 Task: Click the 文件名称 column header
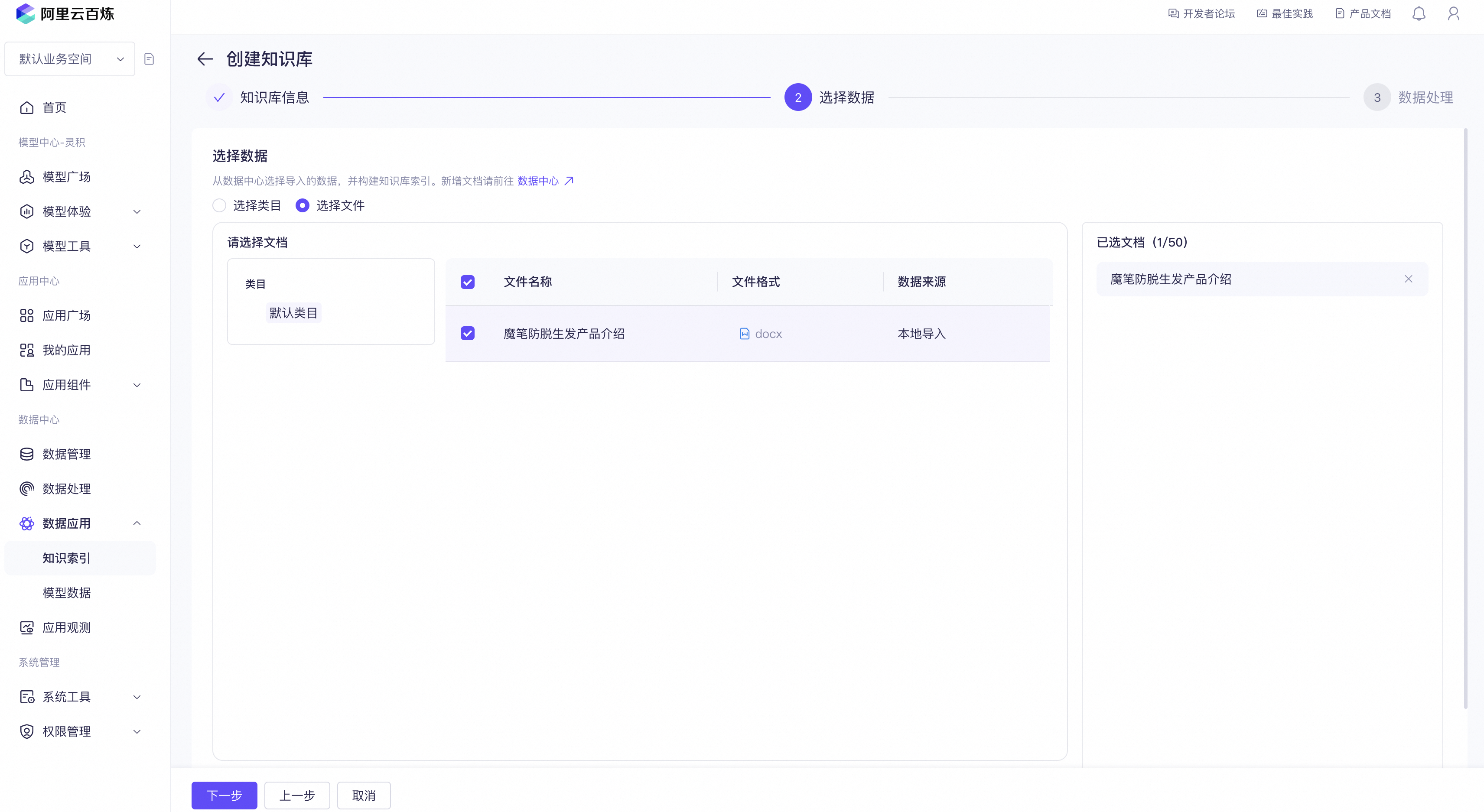[x=528, y=282]
